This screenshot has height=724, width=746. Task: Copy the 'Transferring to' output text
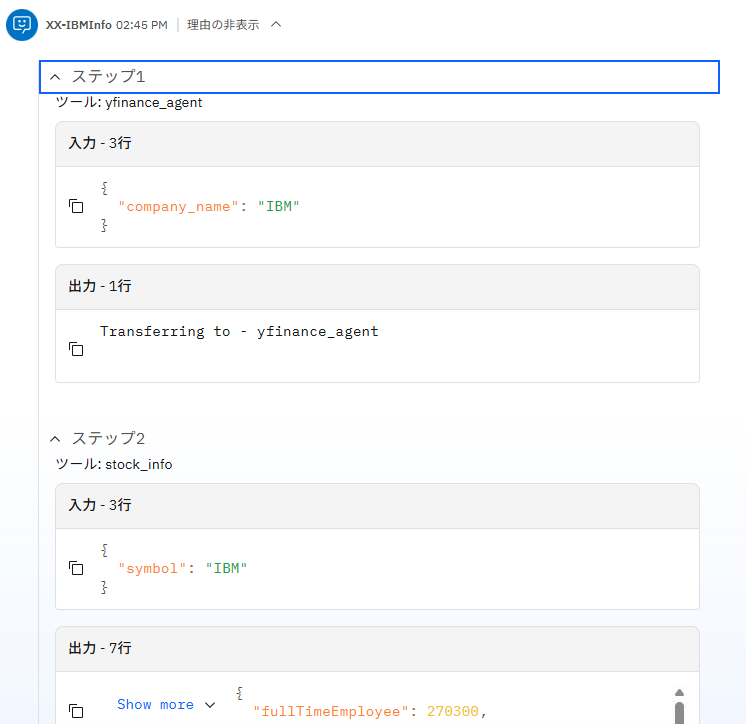pyautogui.click(x=76, y=349)
